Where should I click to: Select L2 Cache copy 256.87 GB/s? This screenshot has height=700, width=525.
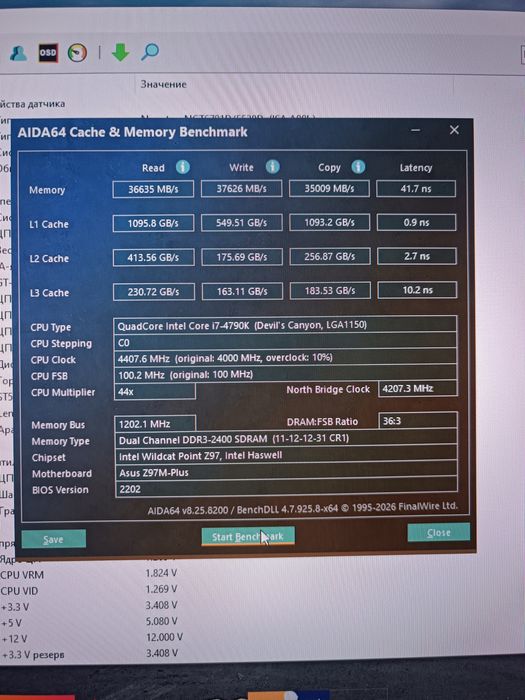pyautogui.click(x=330, y=257)
